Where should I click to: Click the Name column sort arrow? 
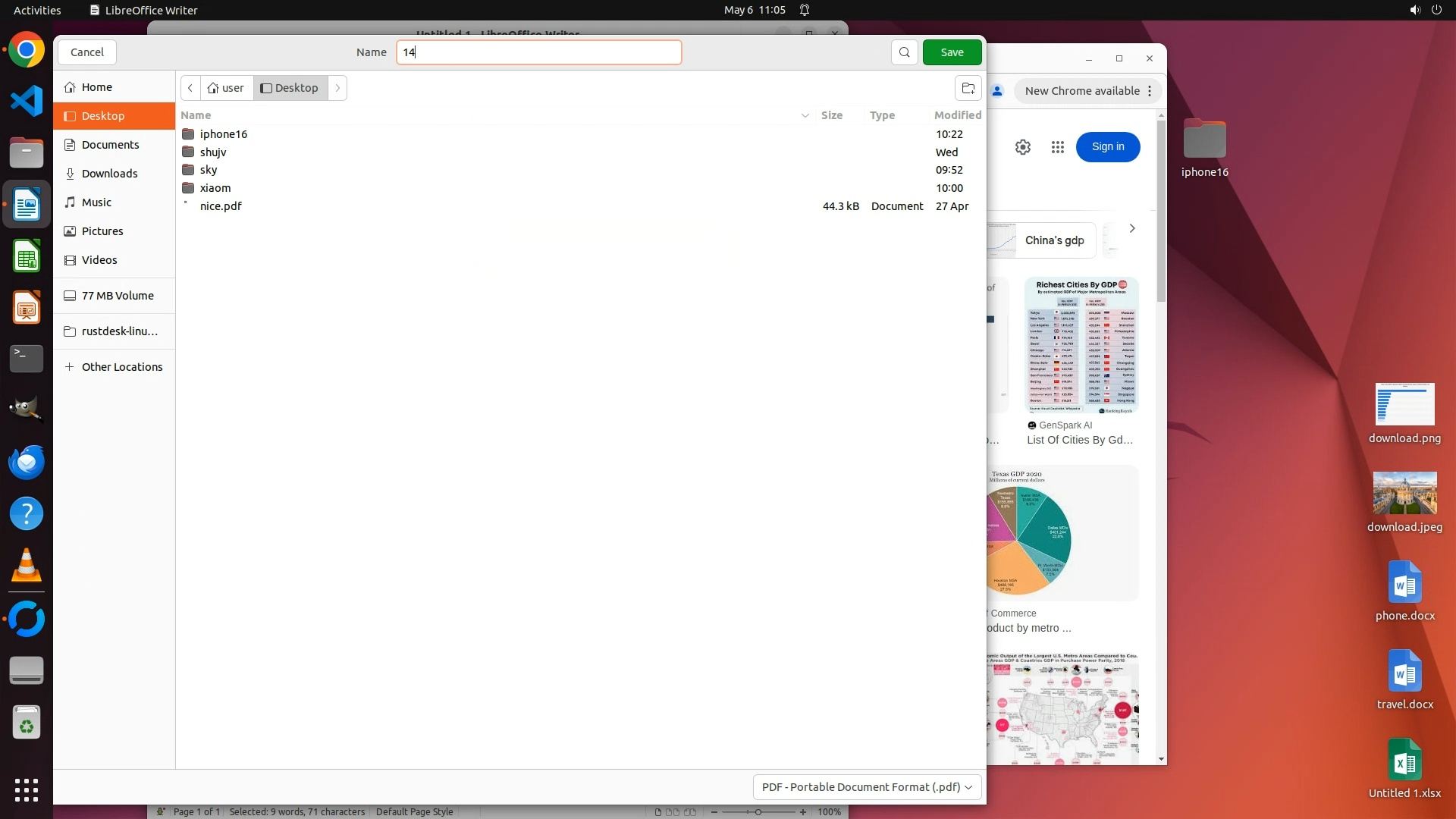pos(805,115)
